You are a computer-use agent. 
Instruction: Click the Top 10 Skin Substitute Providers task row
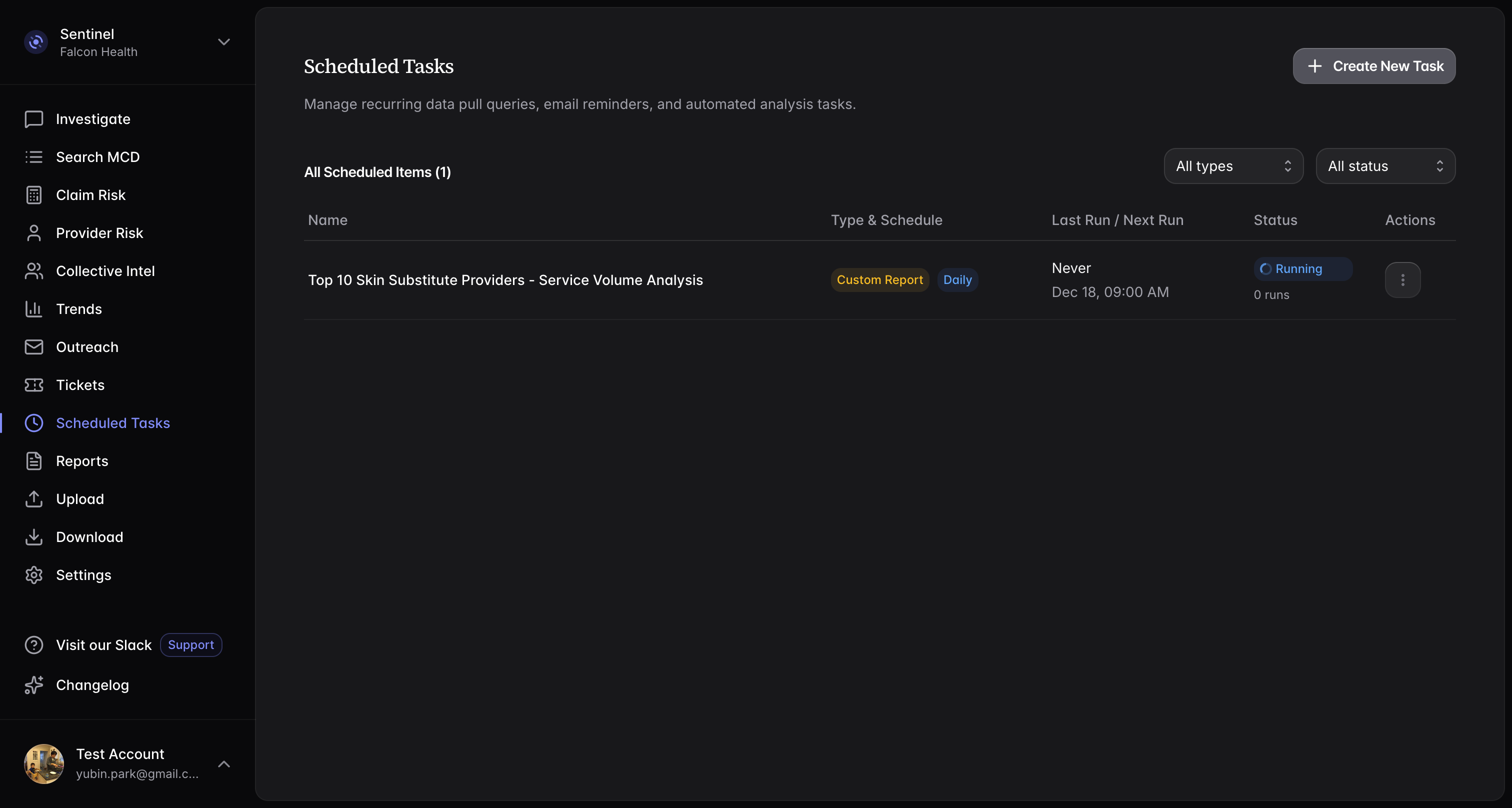click(x=505, y=280)
